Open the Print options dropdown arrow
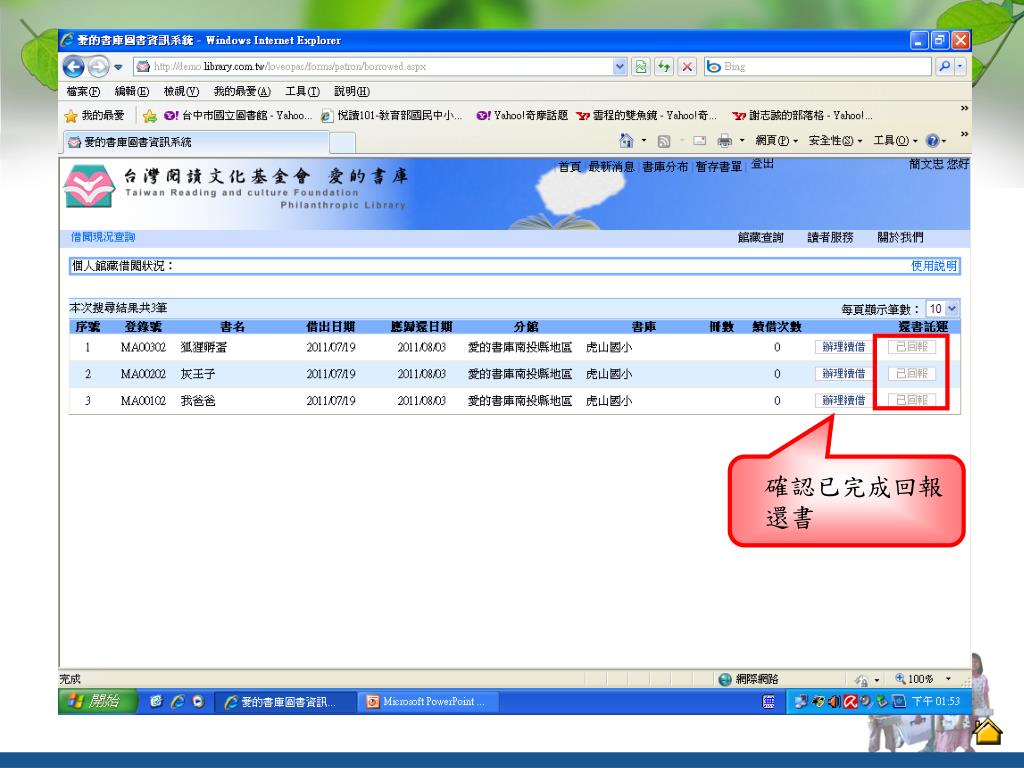 (x=742, y=140)
